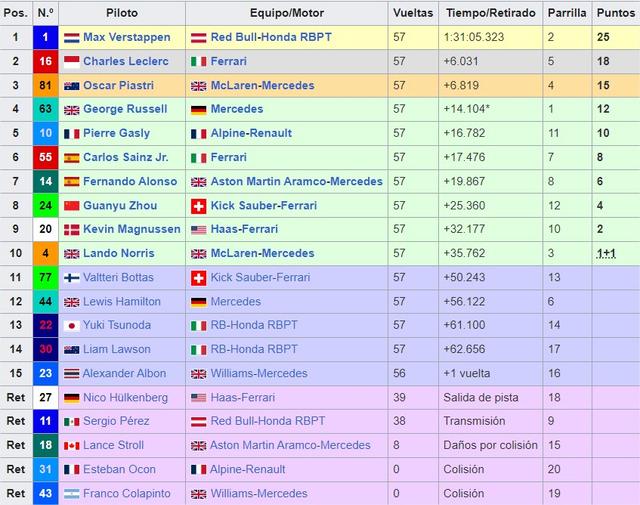Screen dimensions: 640x505
Task: Click the German flag beside Nico Hülkenberg
Action: click(71, 398)
